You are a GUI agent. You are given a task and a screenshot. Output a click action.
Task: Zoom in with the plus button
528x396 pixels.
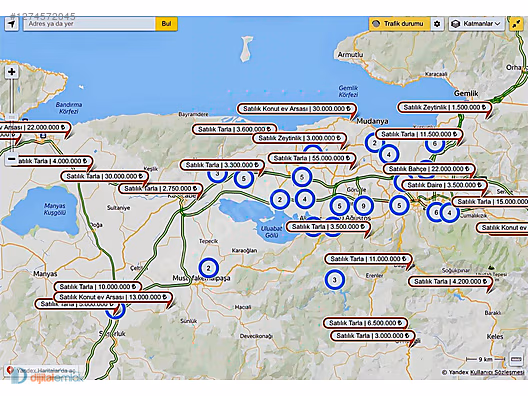point(12,72)
